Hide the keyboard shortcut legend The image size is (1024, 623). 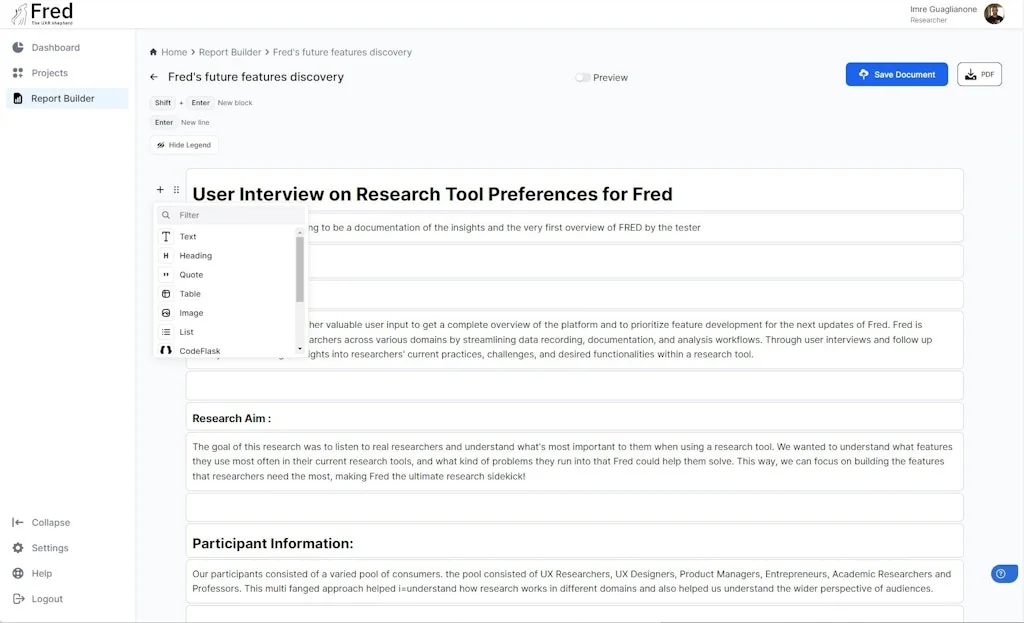[184, 144]
